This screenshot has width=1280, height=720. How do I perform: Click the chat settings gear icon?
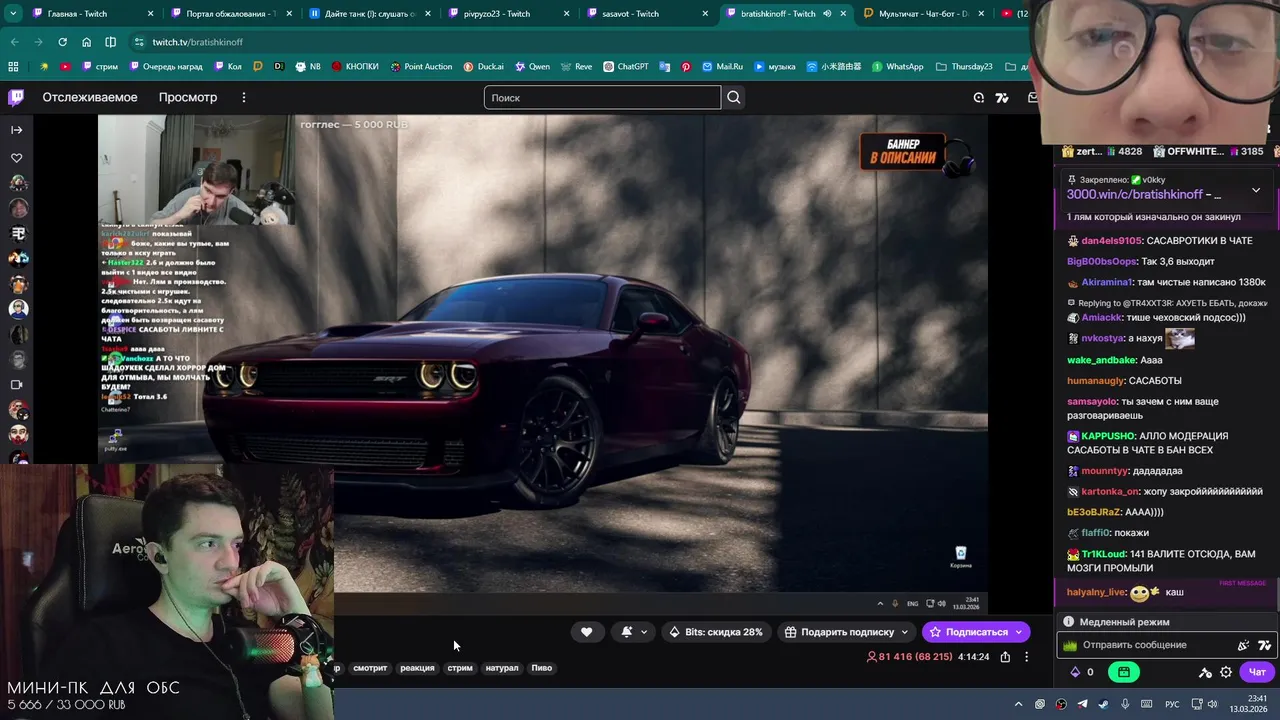[1226, 672]
